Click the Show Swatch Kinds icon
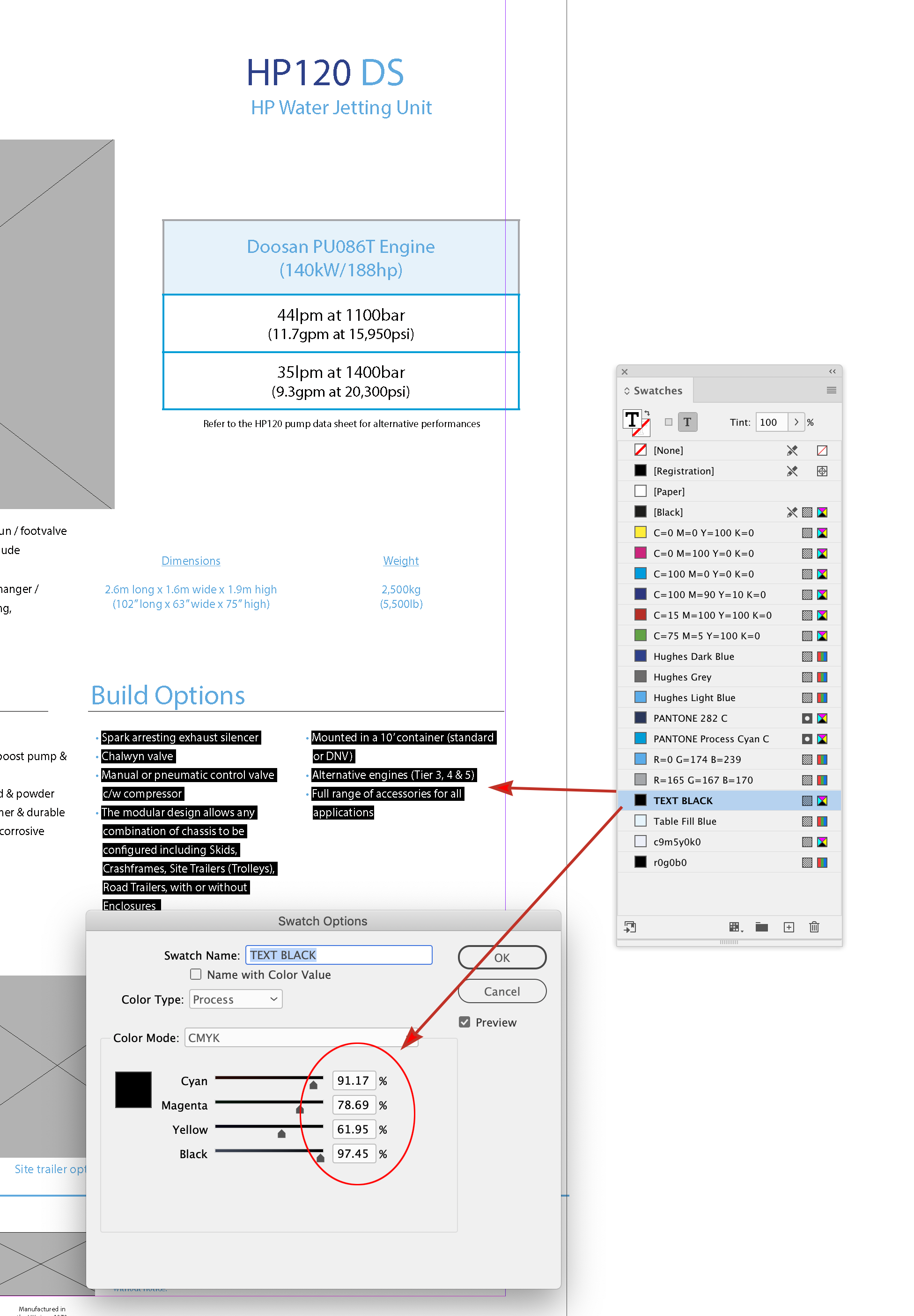Image resolution: width=914 pixels, height=1316 pixels. [735, 927]
